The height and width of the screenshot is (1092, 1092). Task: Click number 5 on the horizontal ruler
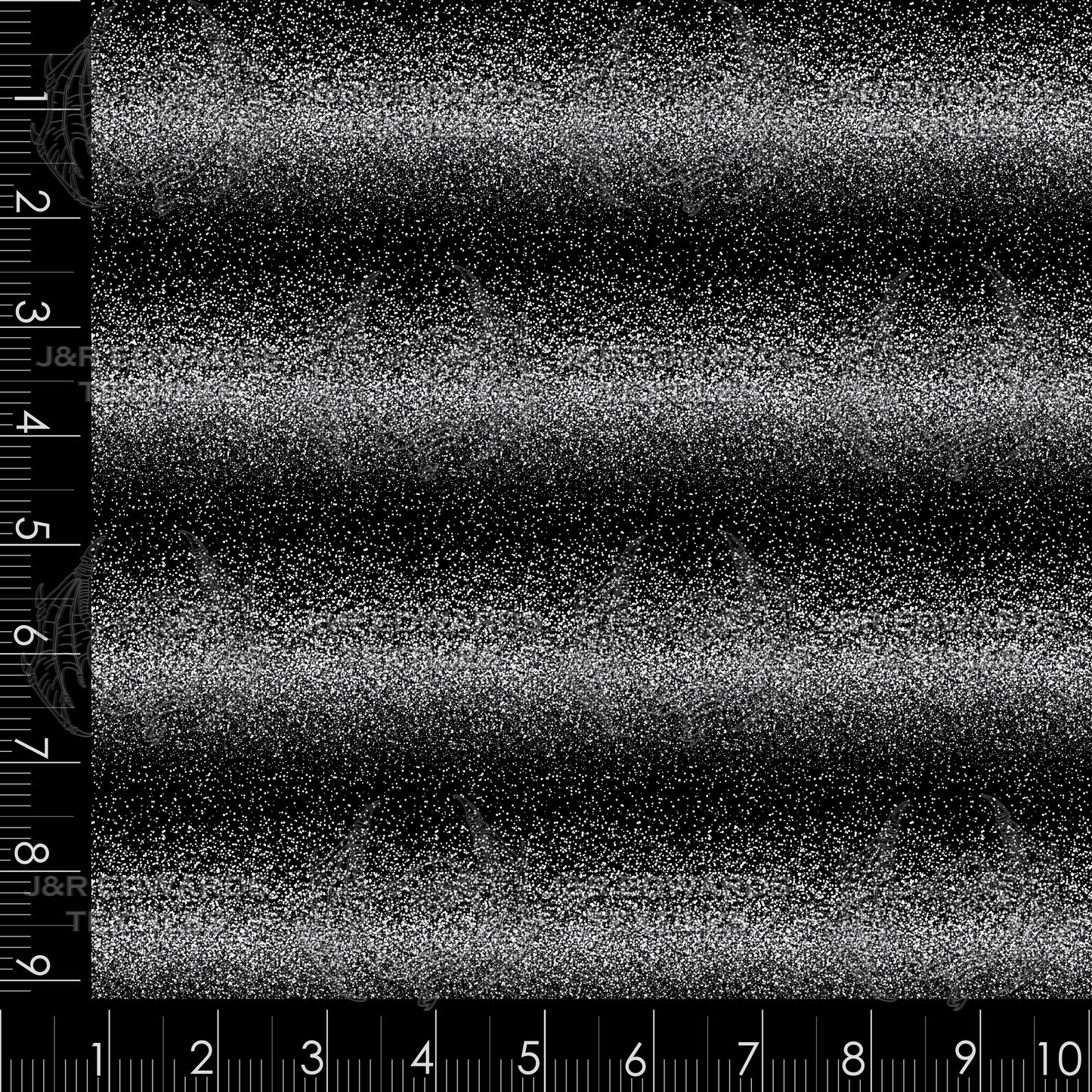pos(529,1060)
